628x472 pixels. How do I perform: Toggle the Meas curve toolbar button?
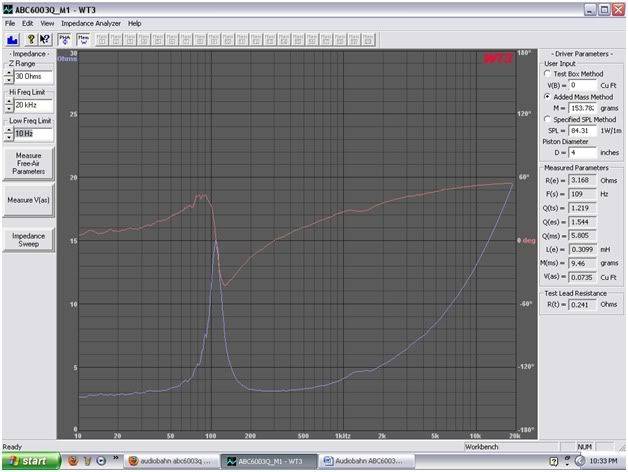click(x=83, y=40)
